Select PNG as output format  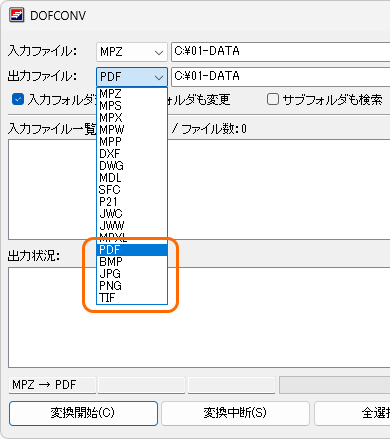click(132, 286)
